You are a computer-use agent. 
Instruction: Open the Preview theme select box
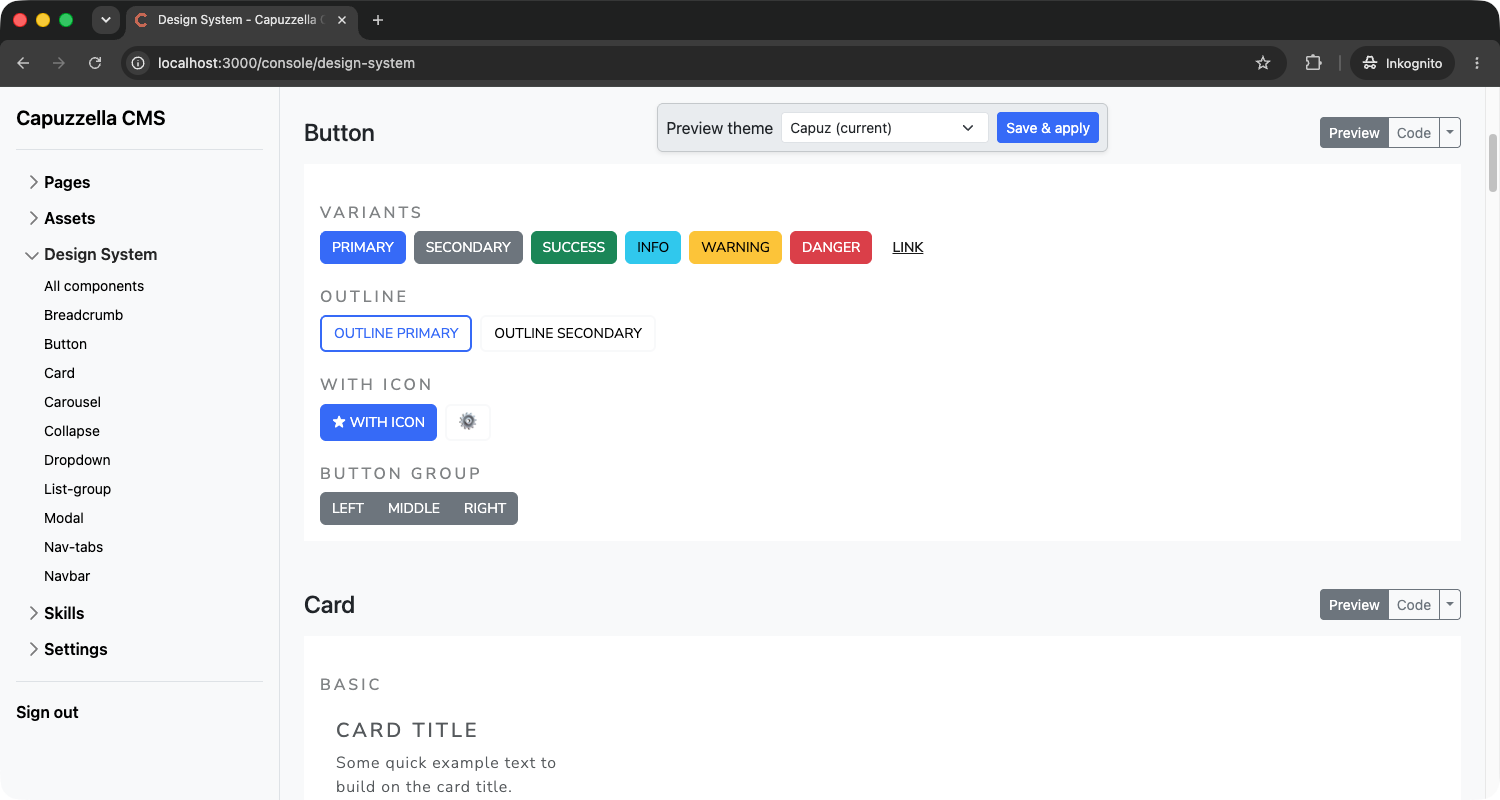click(x=884, y=128)
